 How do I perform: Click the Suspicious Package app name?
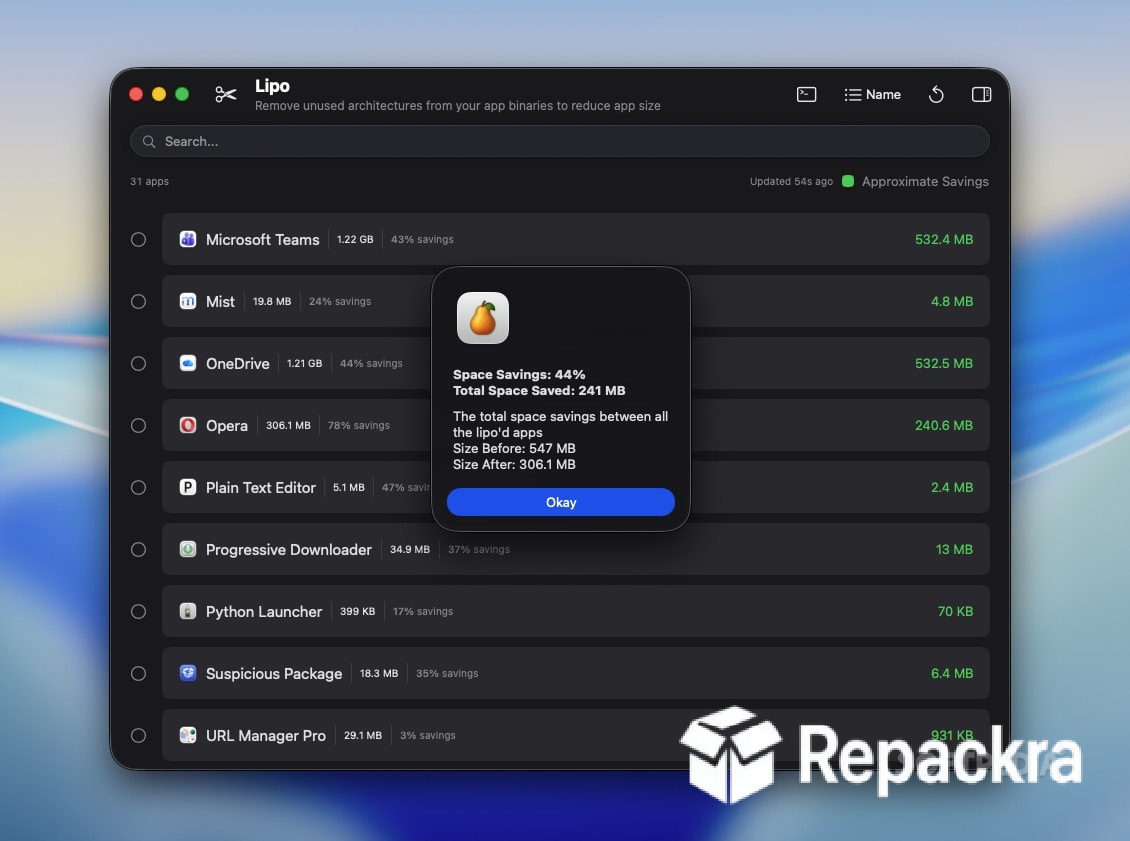(274, 673)
